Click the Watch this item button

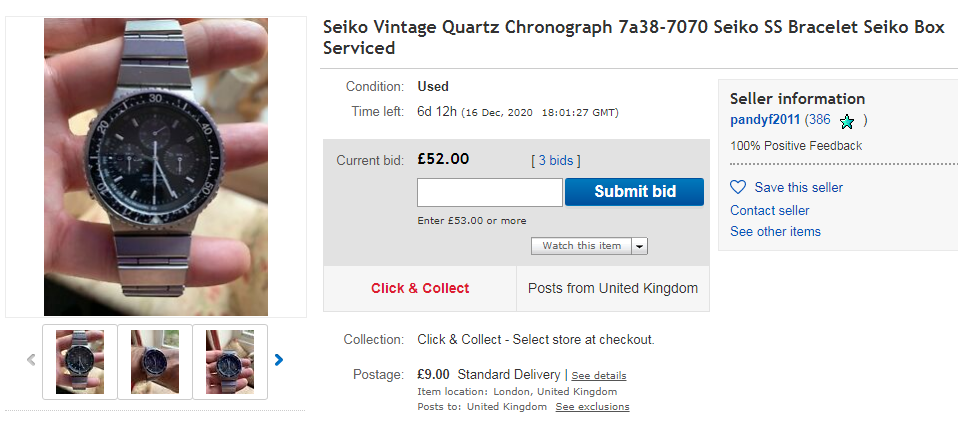point(581,246)
